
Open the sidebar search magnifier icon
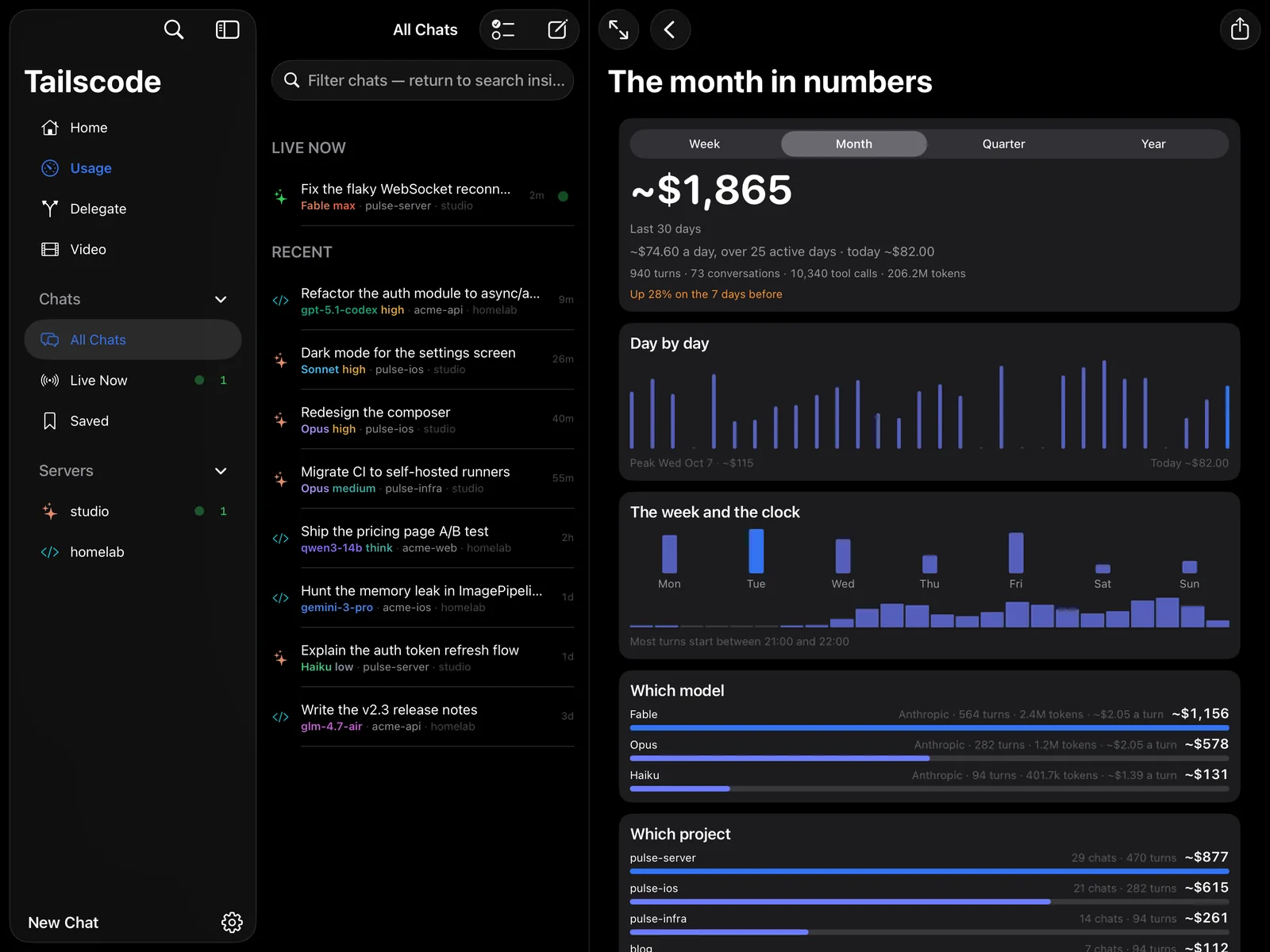[x=174, y=30]
